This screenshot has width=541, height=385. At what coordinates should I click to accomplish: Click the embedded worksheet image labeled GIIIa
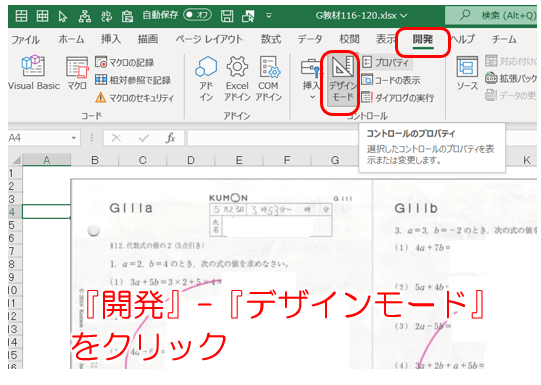click(221, 274)
